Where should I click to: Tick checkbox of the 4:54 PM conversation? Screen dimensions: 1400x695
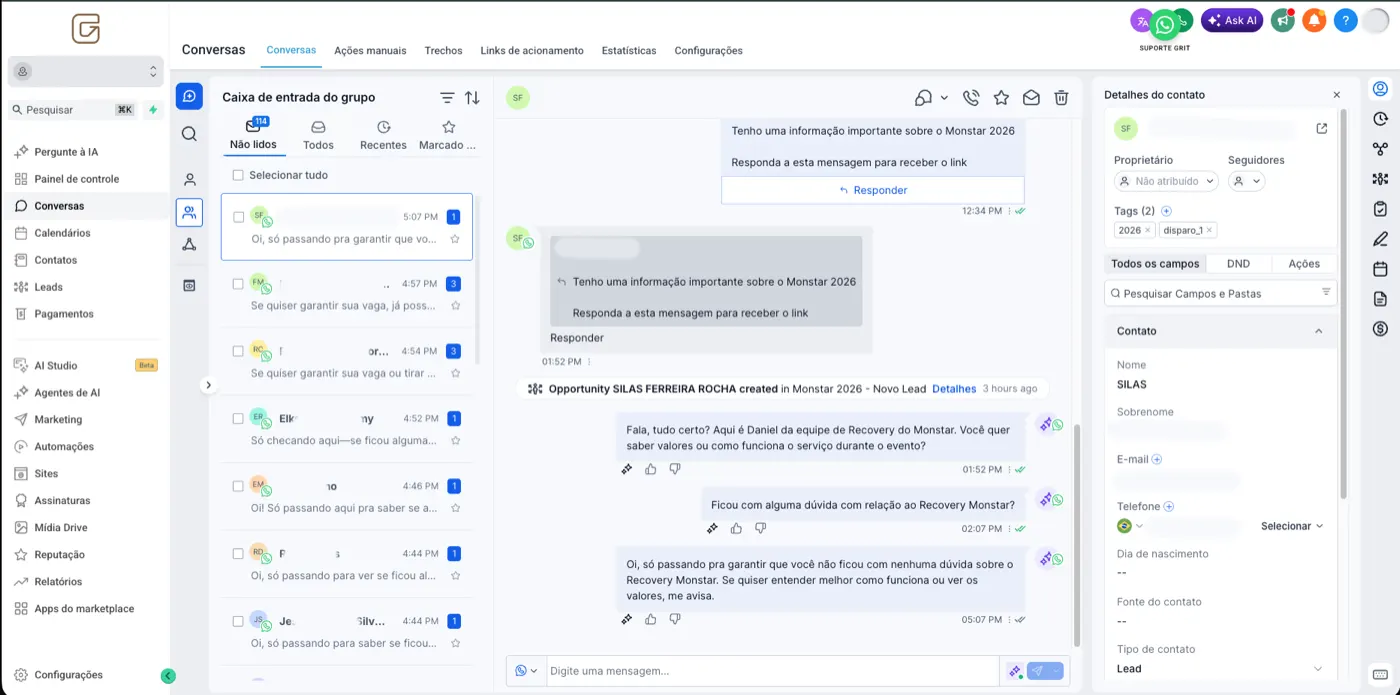point(238,351)
